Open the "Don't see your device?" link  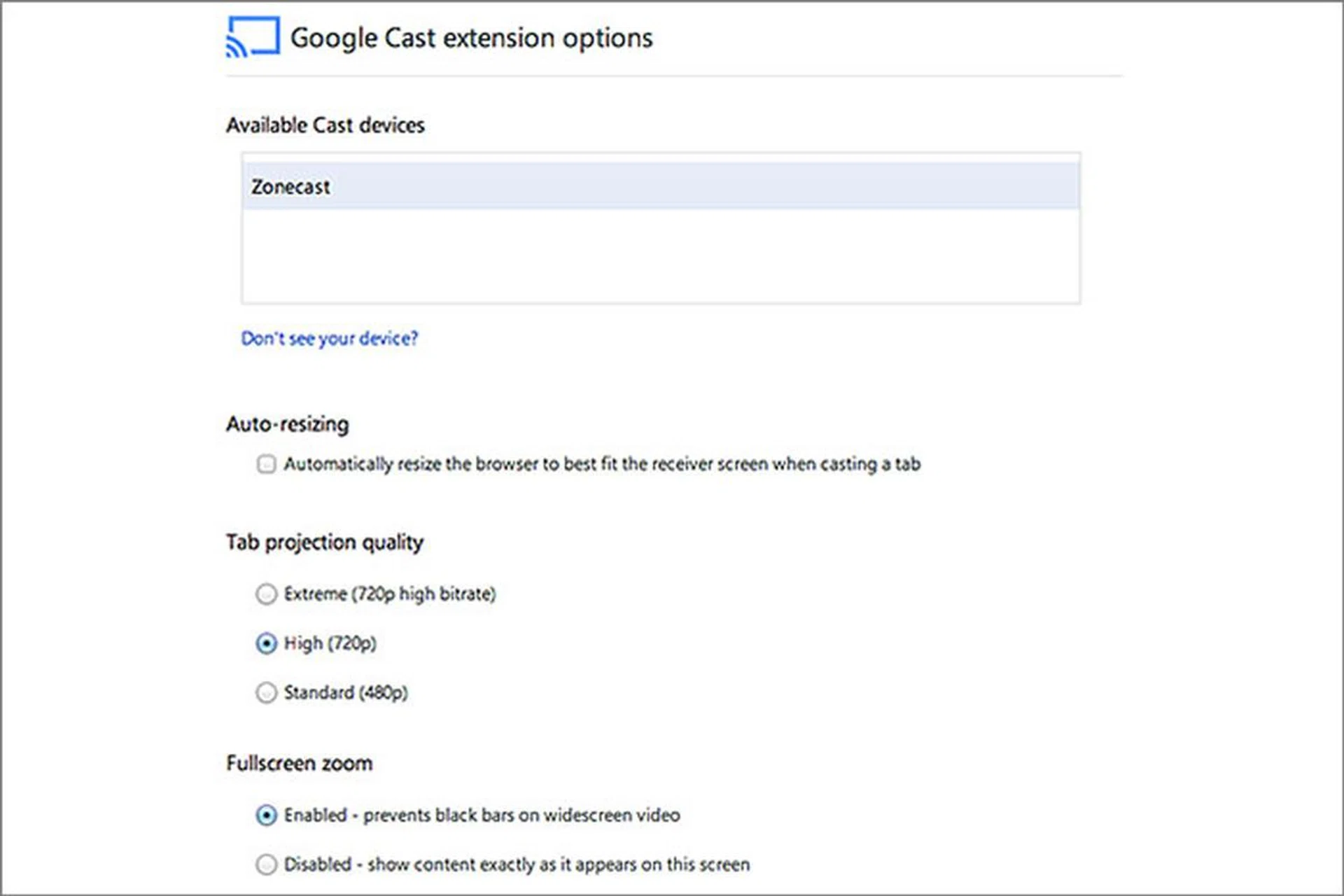point(329,338)
